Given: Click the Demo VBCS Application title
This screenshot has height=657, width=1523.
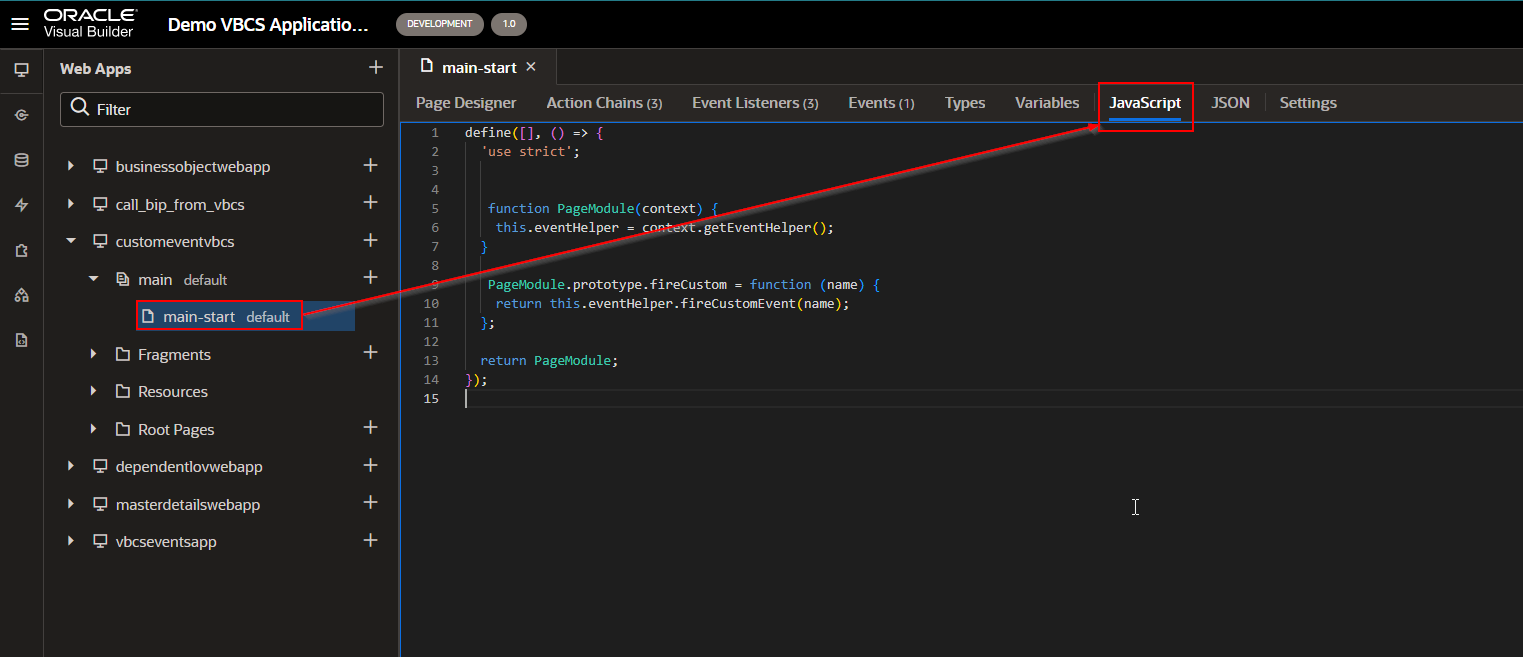Looking at the screenshot, I should 268,25.
